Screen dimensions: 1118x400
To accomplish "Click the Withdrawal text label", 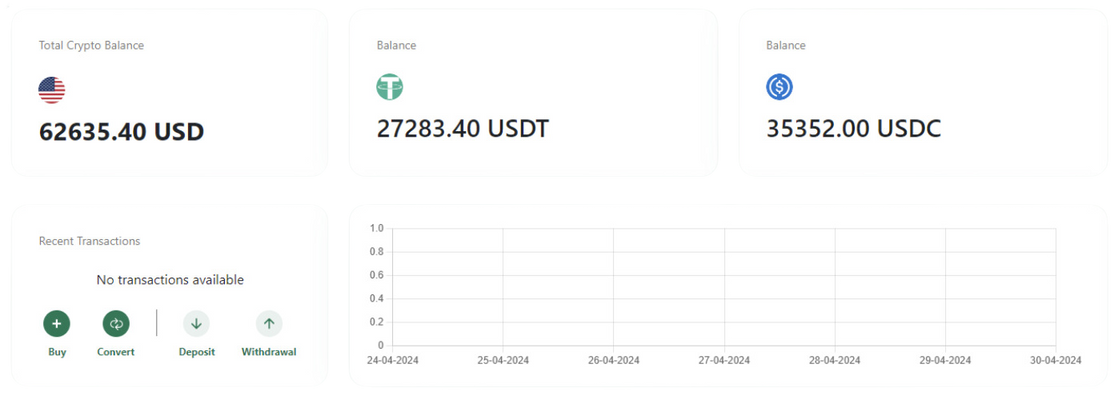I will click(269, 352).
